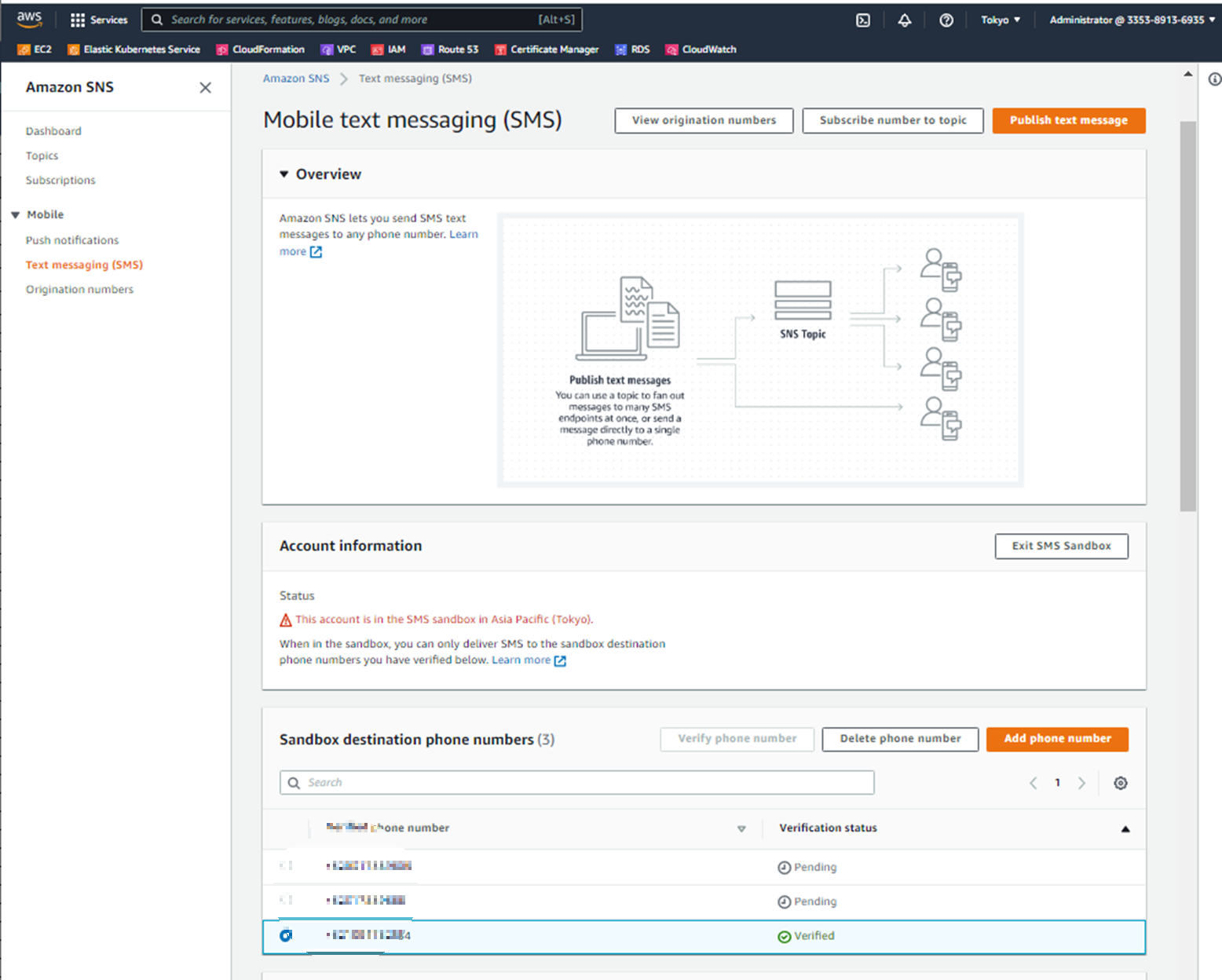Click Subscribe number to topic button
1222x980 pixels.
893,121
